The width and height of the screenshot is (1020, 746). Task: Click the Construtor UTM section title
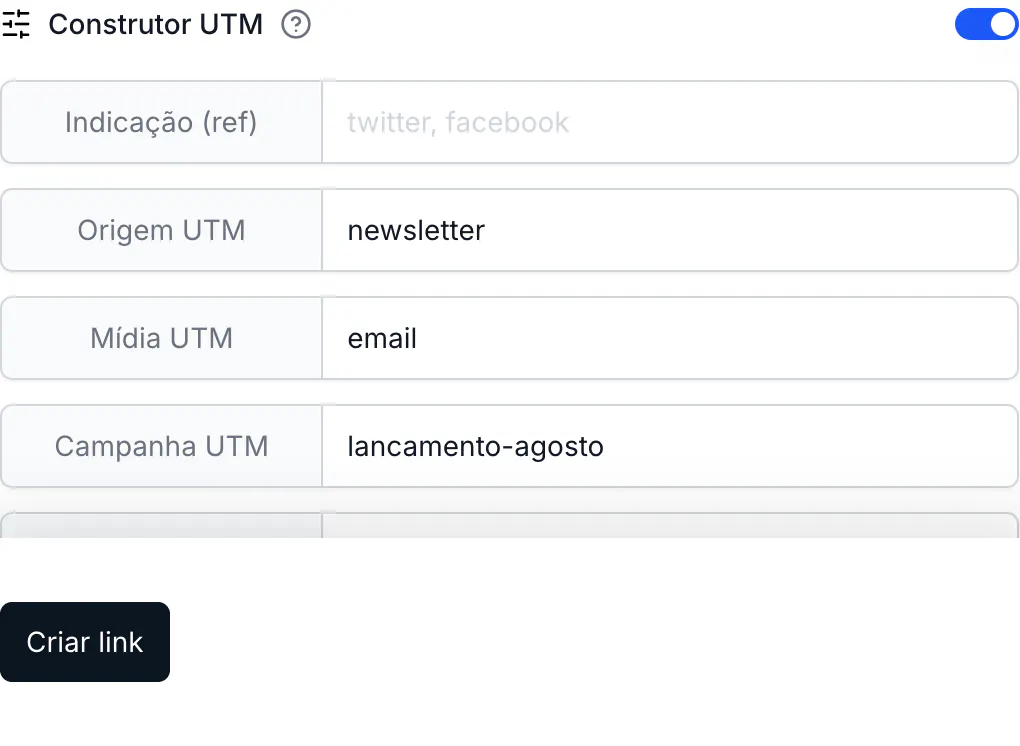[155, 25]
